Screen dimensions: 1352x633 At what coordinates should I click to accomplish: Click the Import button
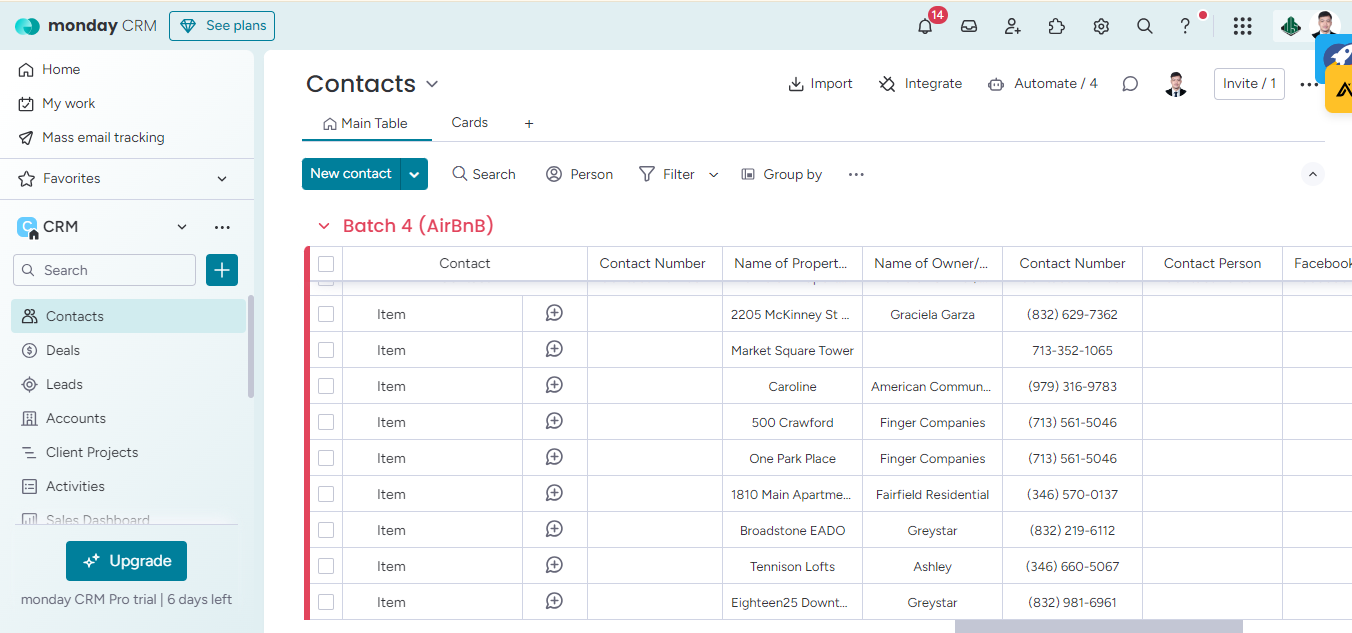coord(820,84)
